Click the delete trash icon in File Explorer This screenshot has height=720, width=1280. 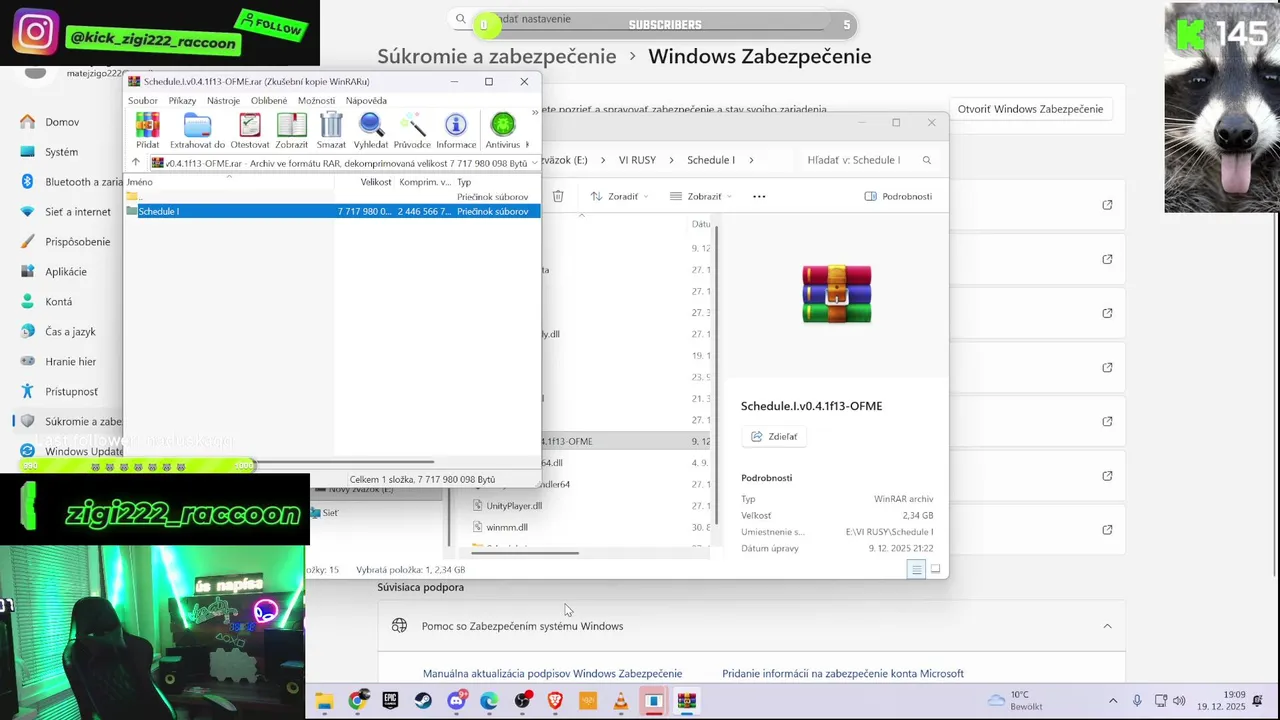pyautogui.click(x=558, y=196)
